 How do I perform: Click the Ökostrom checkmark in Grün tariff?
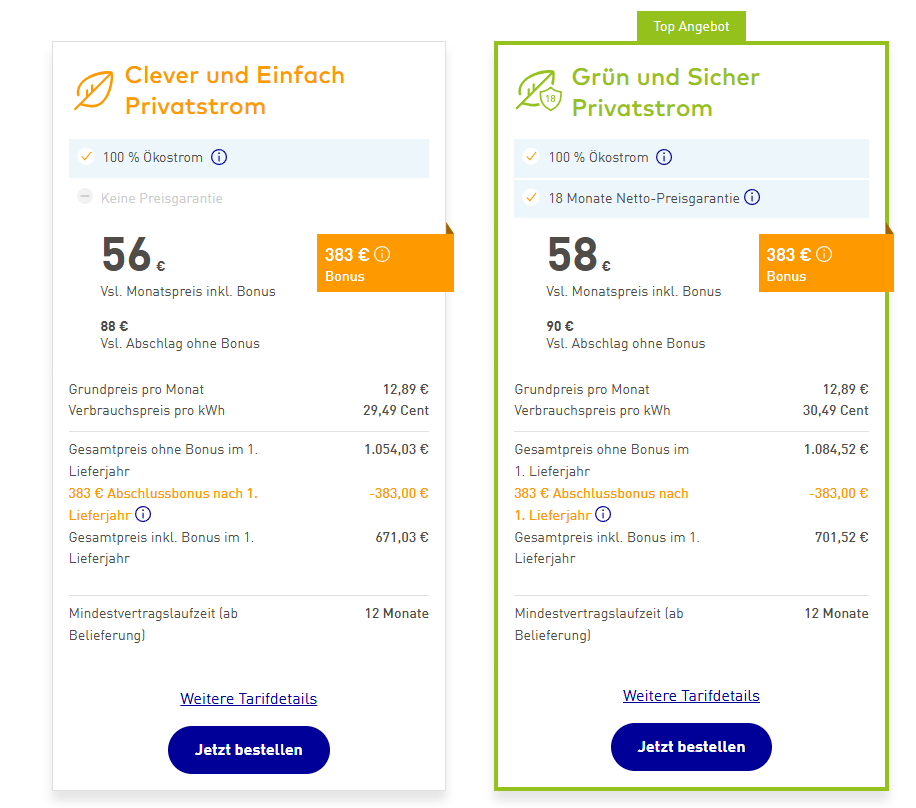[531, 157]
